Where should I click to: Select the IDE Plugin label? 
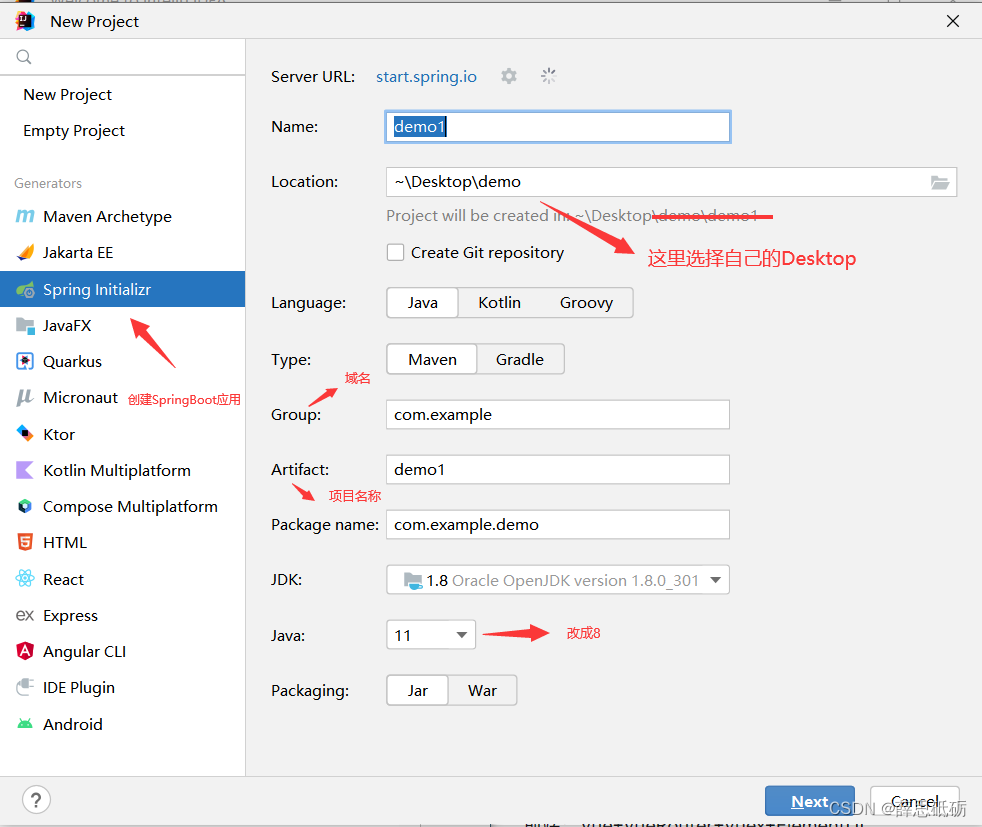click(79, 688)
